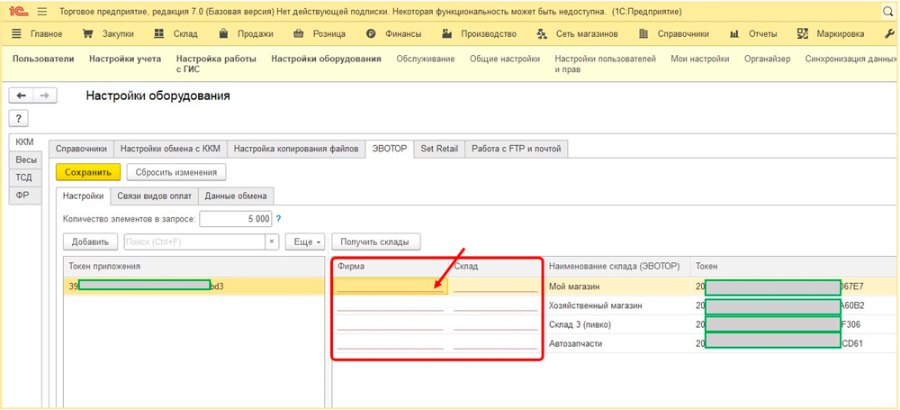
Task: Open Настройки учета link
Action: click(x=125, y=59)
